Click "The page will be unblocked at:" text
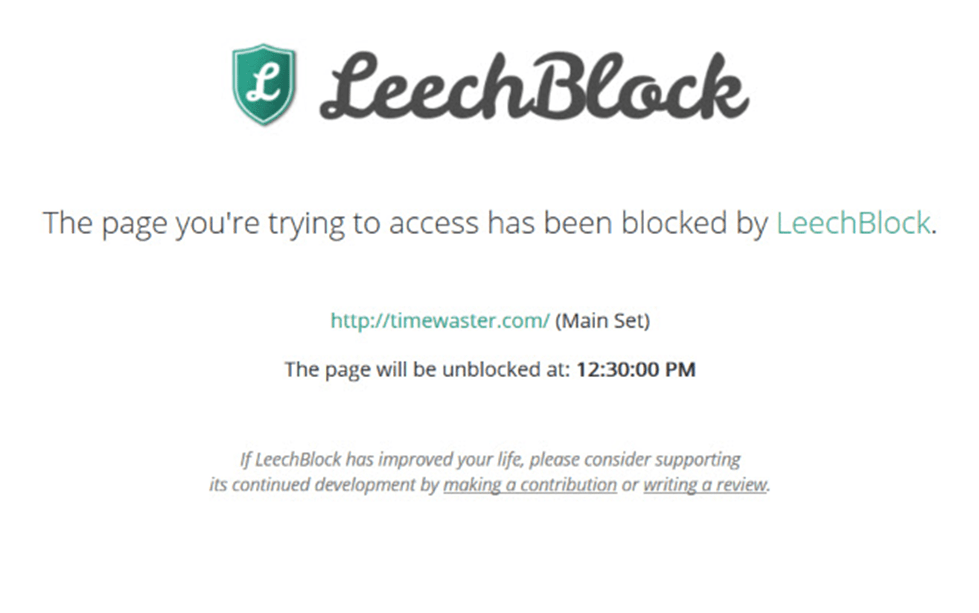Viewport: 979px width, 613px height. (427, 370)
